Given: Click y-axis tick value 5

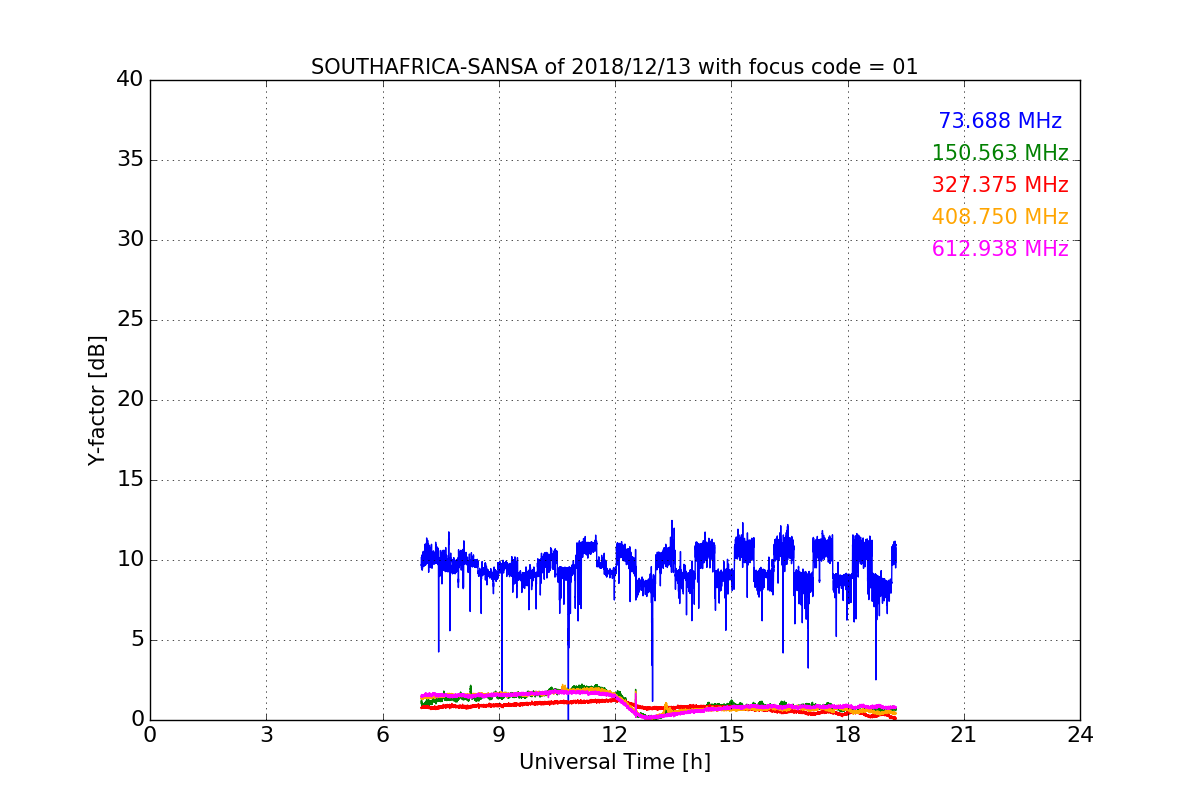Looking at the screenshot, I should click(x=136, y=640).
